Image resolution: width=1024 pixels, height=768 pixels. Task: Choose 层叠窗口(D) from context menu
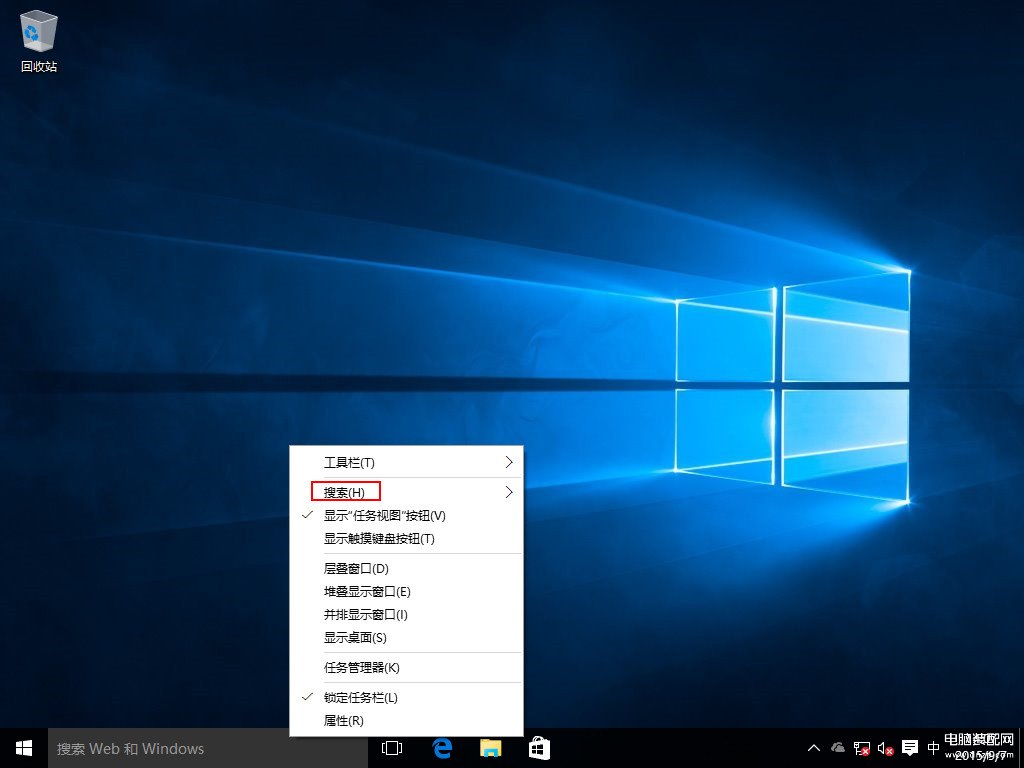pyautogui.click(x=406, y=569)
